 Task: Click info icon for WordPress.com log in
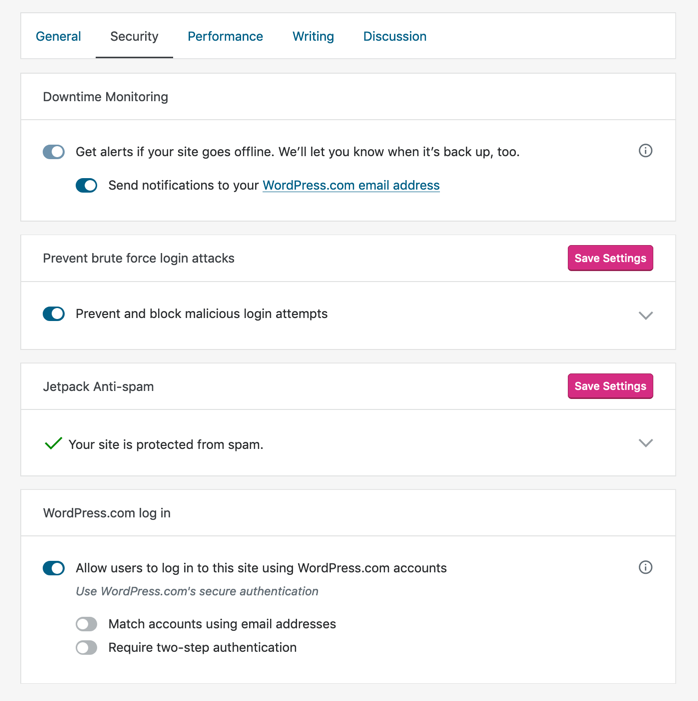point(645,567)
